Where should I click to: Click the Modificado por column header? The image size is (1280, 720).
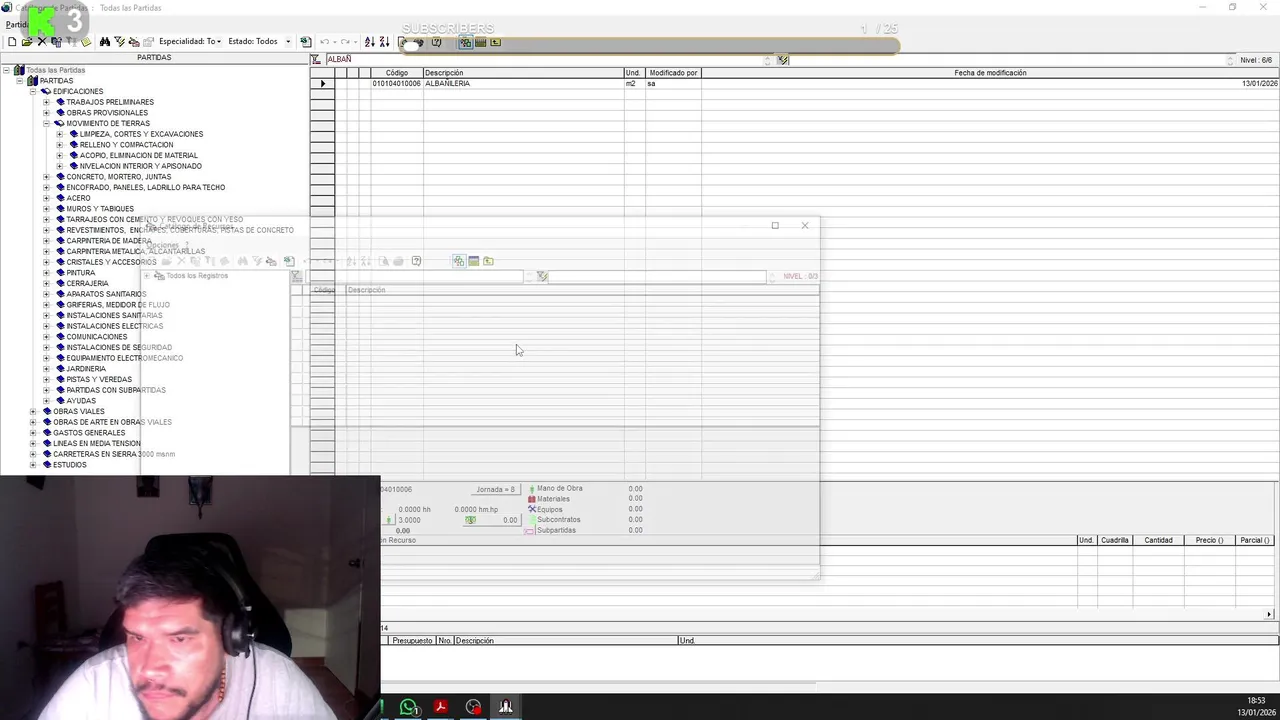[x=673, y=73]
